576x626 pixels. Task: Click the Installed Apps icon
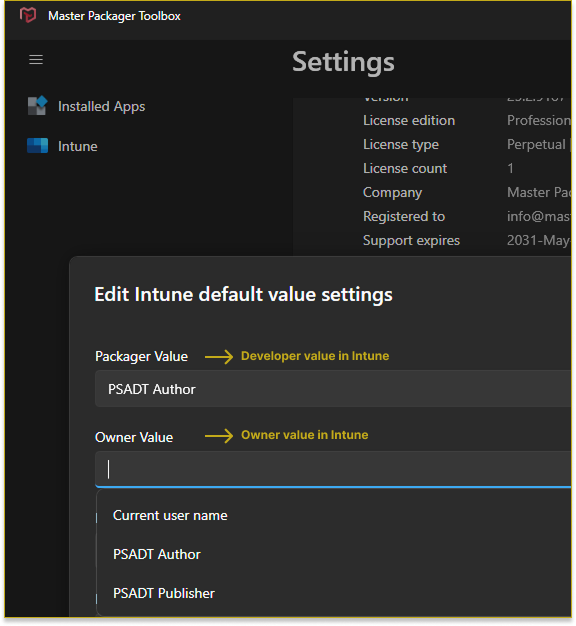tap(38, 106)
